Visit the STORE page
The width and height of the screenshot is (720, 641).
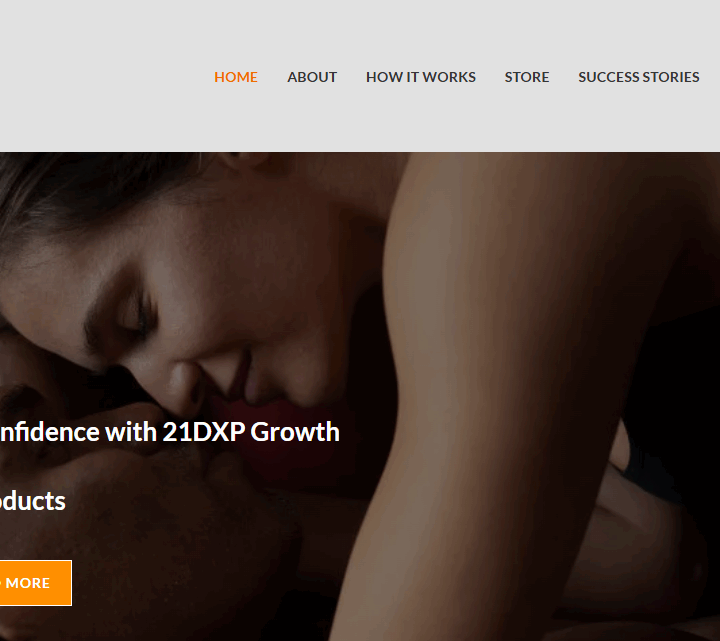(x=527, y=77)
